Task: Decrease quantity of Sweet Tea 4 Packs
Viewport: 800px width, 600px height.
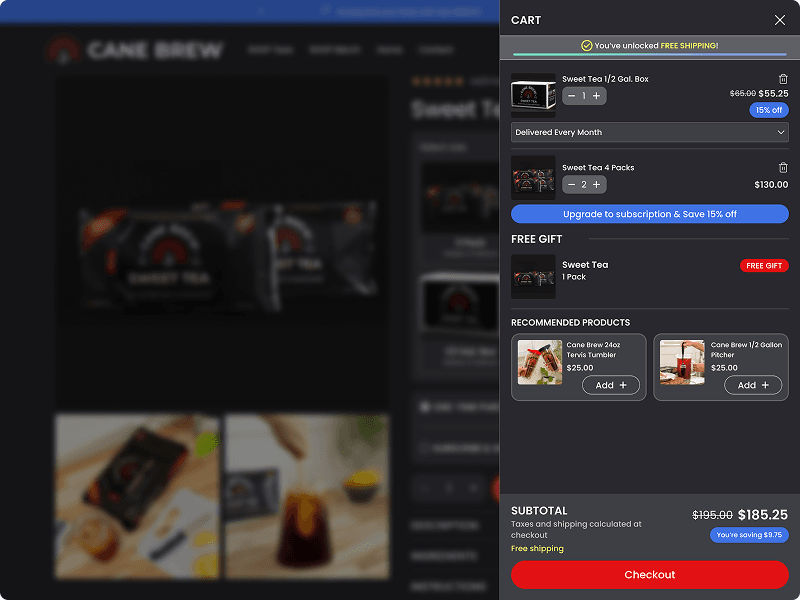Action: [x=571, y=185]
